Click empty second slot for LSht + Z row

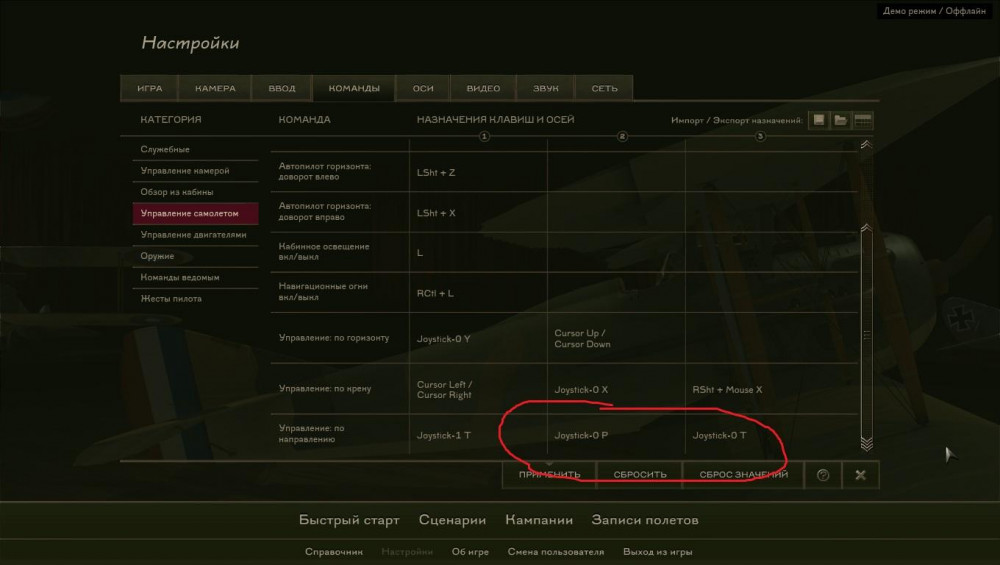point(616,172)
